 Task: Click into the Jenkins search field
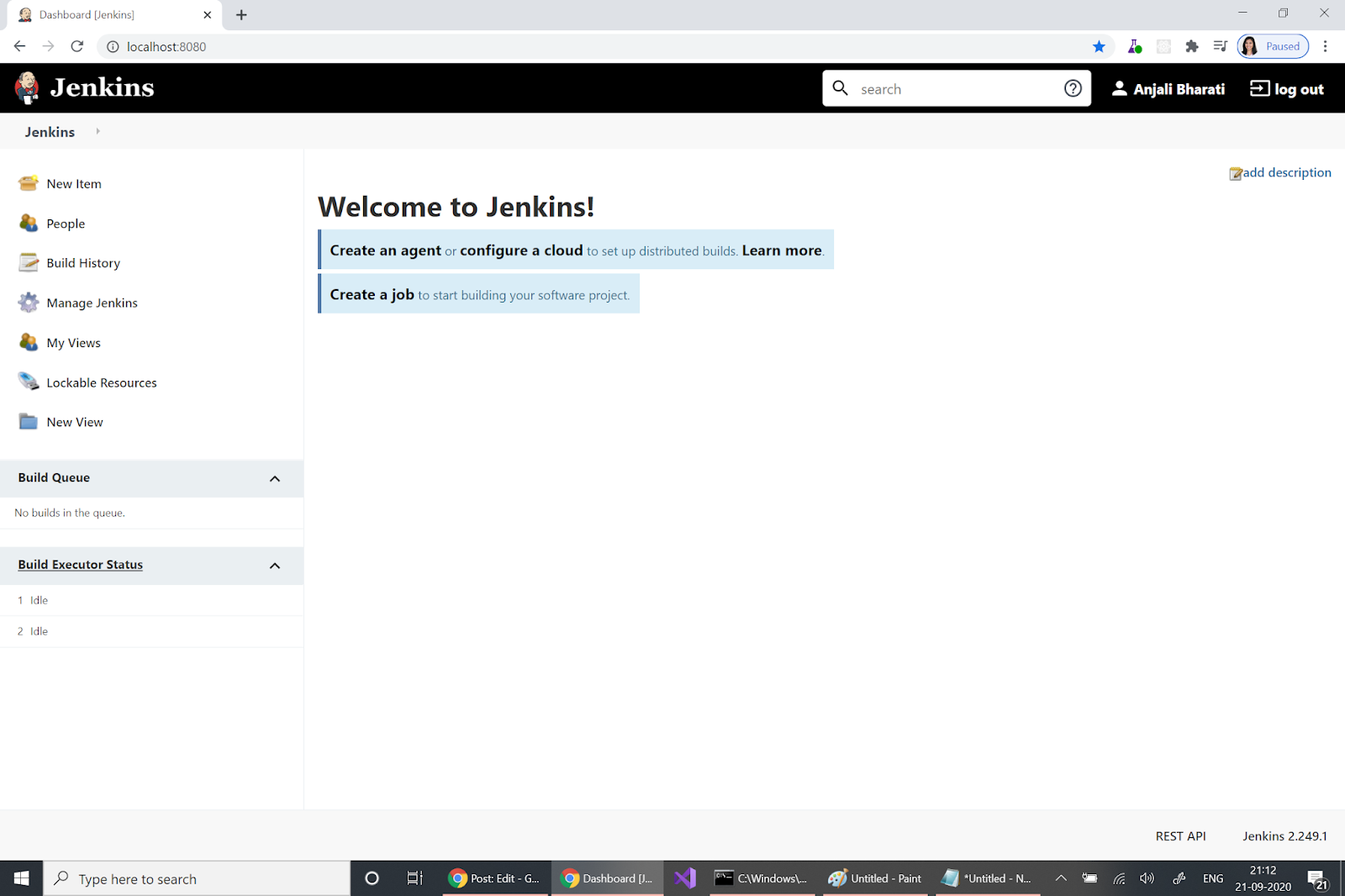point(957,88)
